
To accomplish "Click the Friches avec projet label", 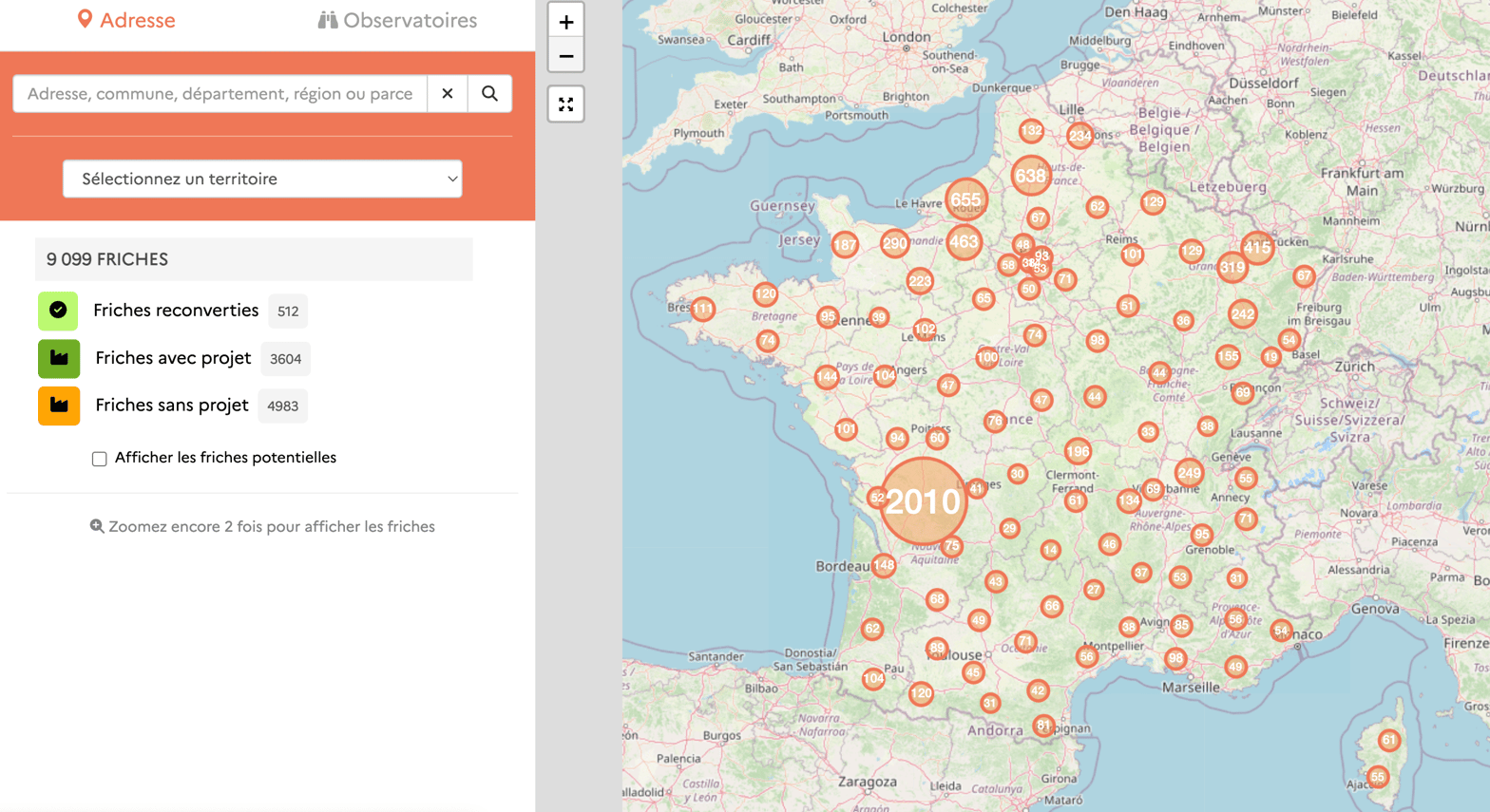I will (173, 358).
